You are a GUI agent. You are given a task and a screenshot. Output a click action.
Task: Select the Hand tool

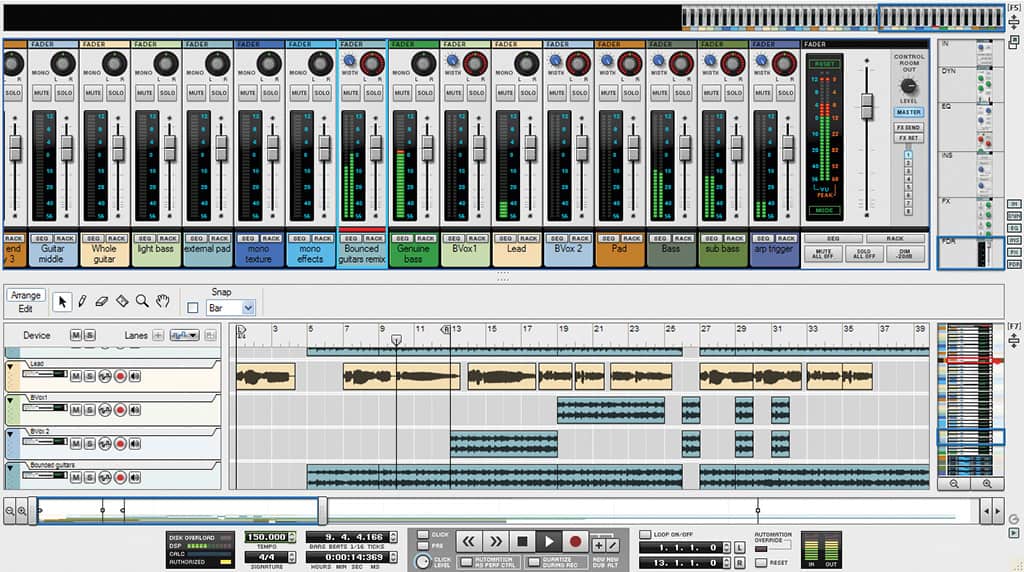click(x=163, y=301)
